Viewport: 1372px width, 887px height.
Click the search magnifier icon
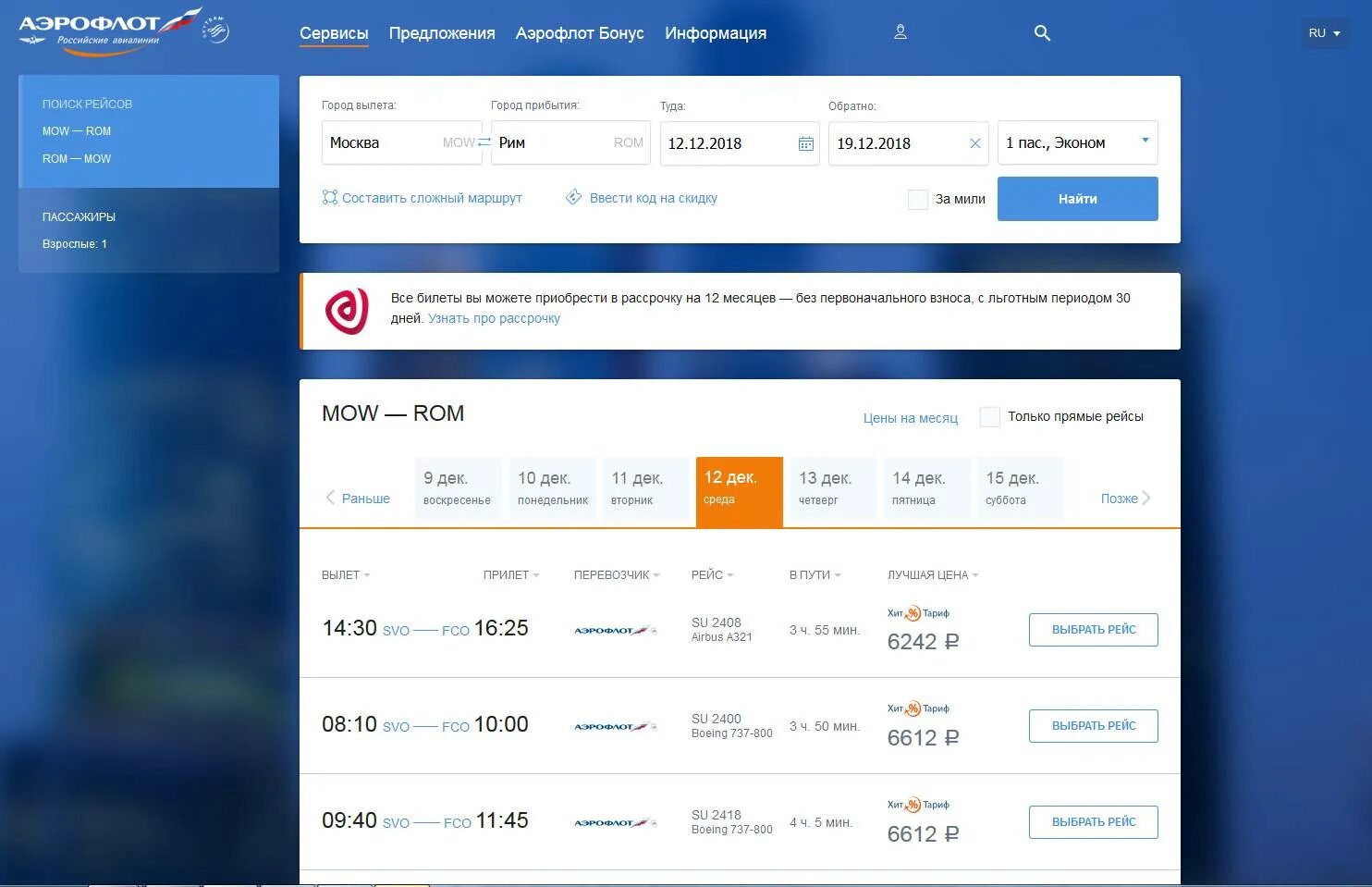tap(1042, 33)
